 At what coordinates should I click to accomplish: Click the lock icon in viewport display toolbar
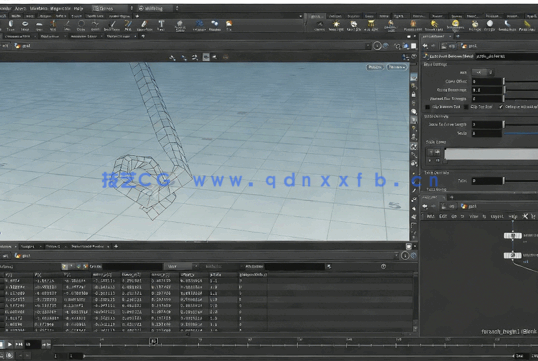(414, 94)
